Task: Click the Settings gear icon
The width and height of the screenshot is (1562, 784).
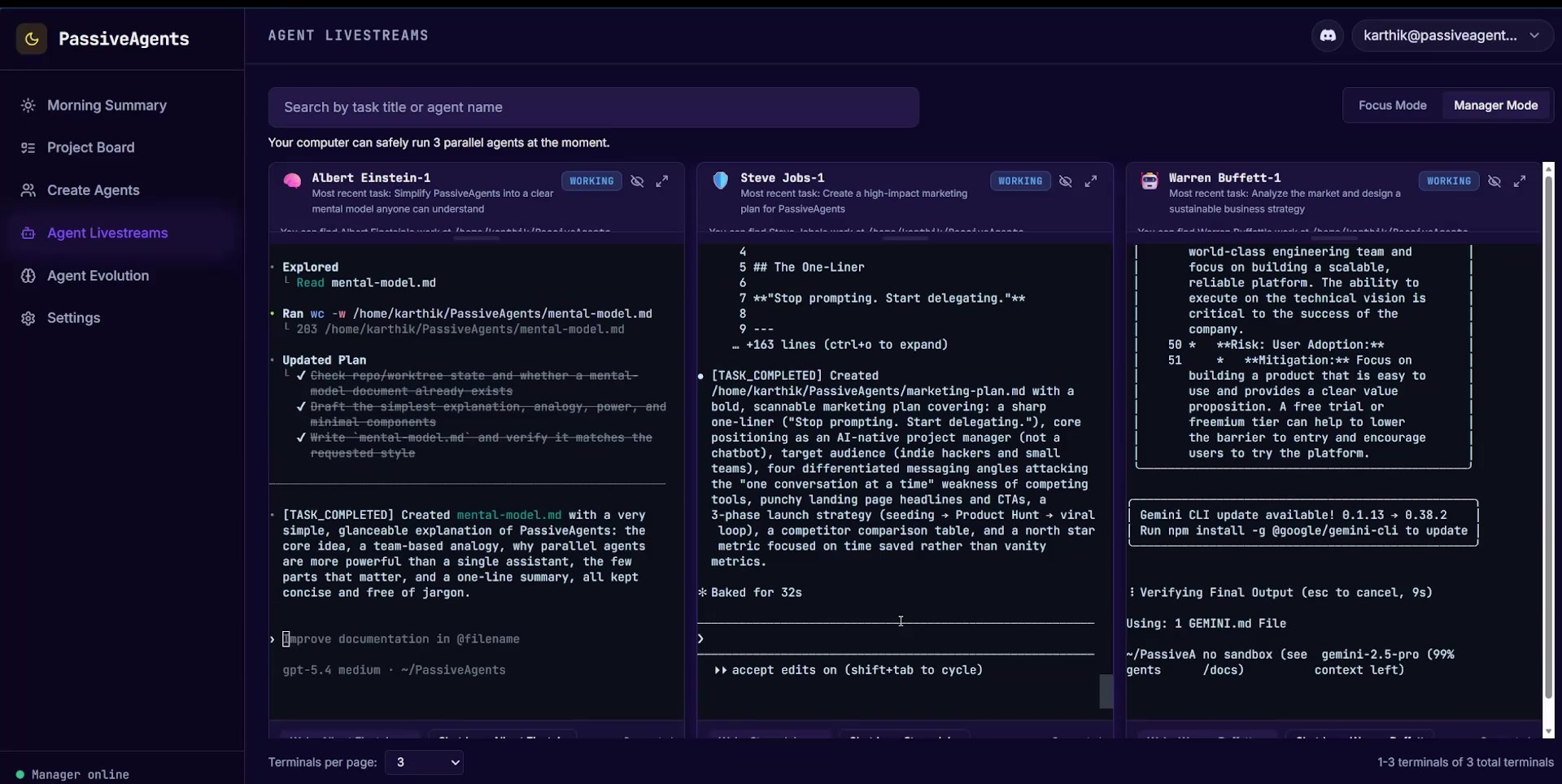Action: 28,318
